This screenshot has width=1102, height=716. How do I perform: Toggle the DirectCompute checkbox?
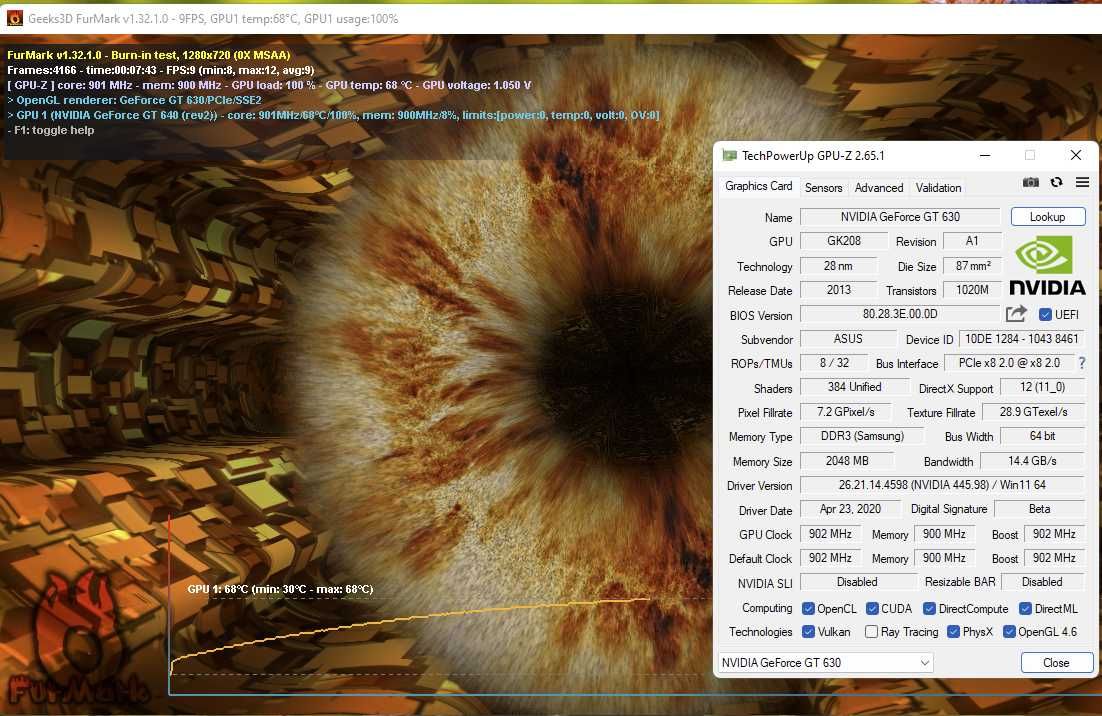[929, 608]
